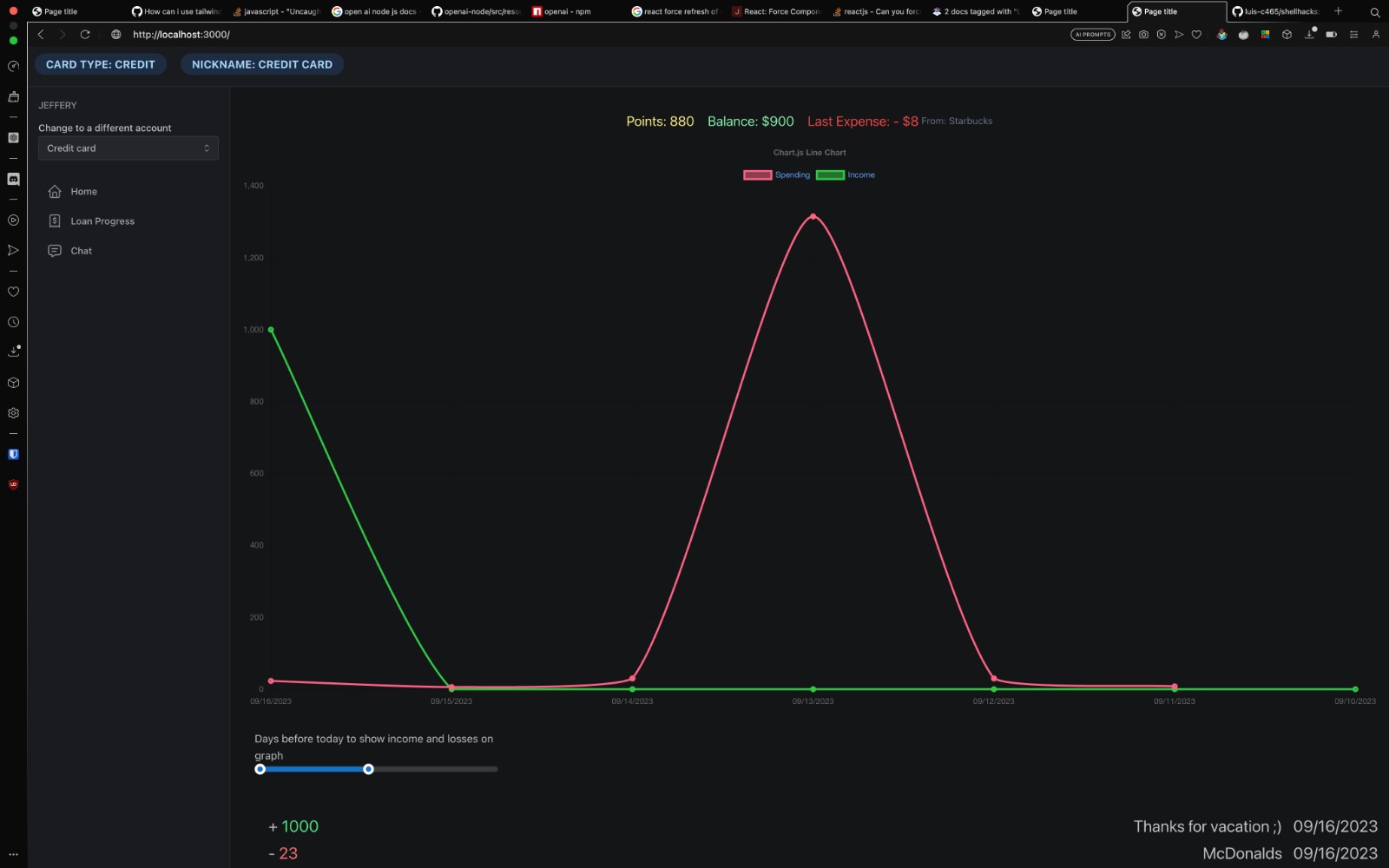Click the site info globe icon

pyautogui.click(x=116, y=35)
